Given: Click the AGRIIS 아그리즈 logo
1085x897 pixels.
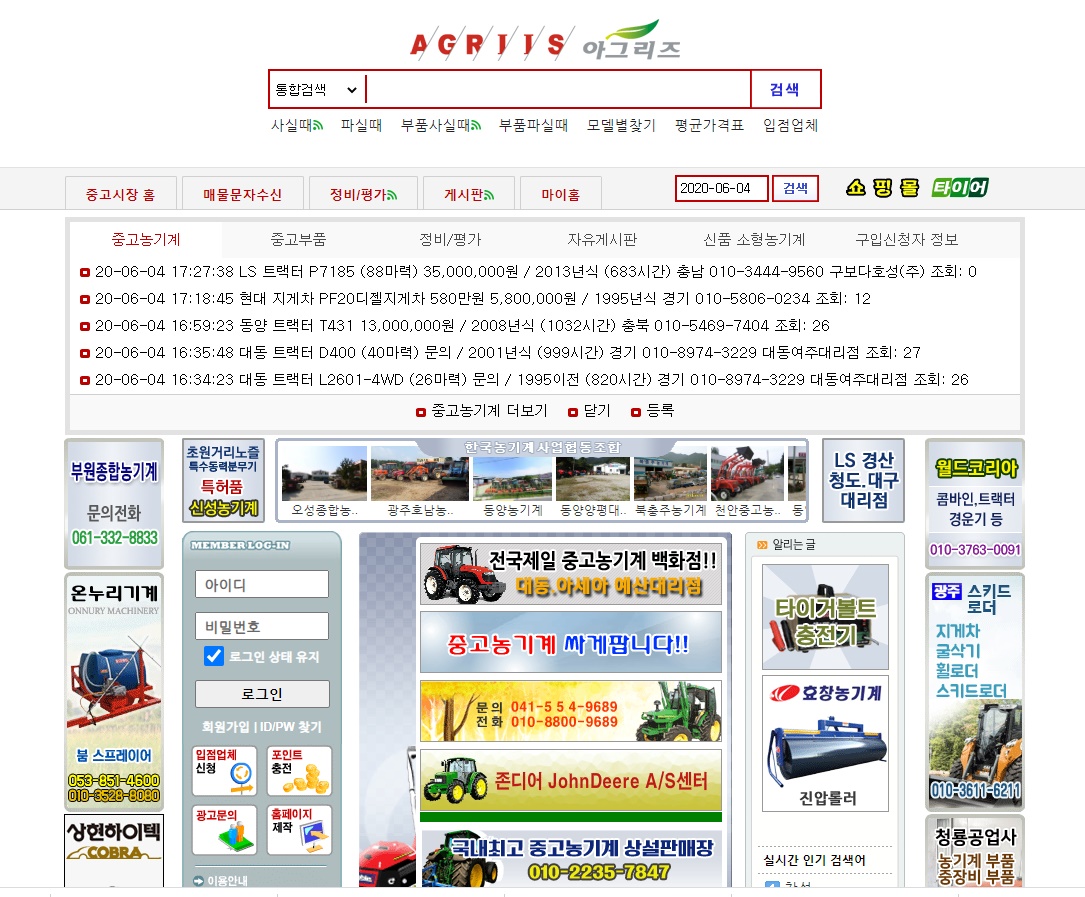Looking at the screenshot, I should click(x=545, y=41).
